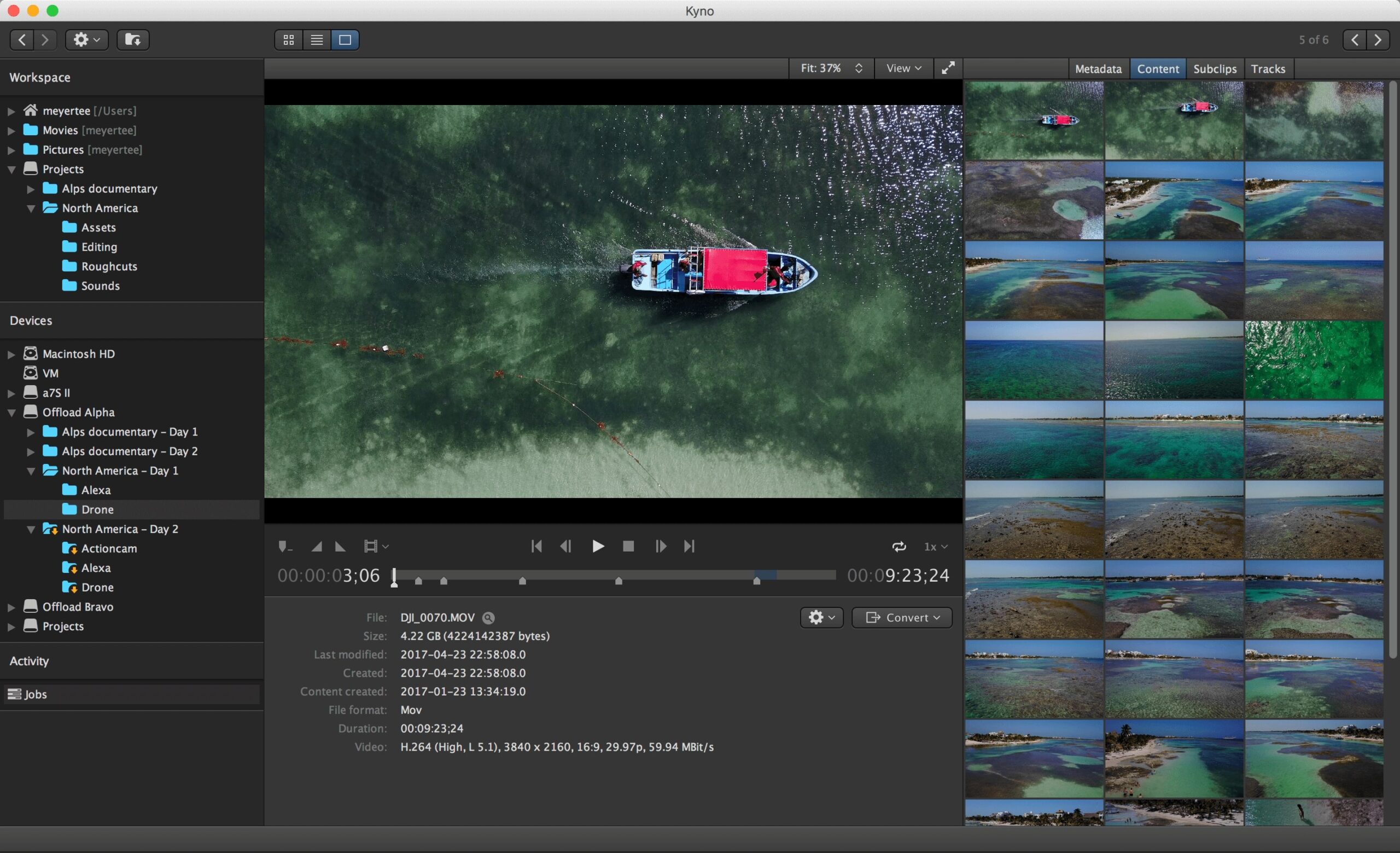Reveal DJI_0070.MOV with the magnifier icon
Viewport: 1400px width, 853px height.
click(488, 618)
